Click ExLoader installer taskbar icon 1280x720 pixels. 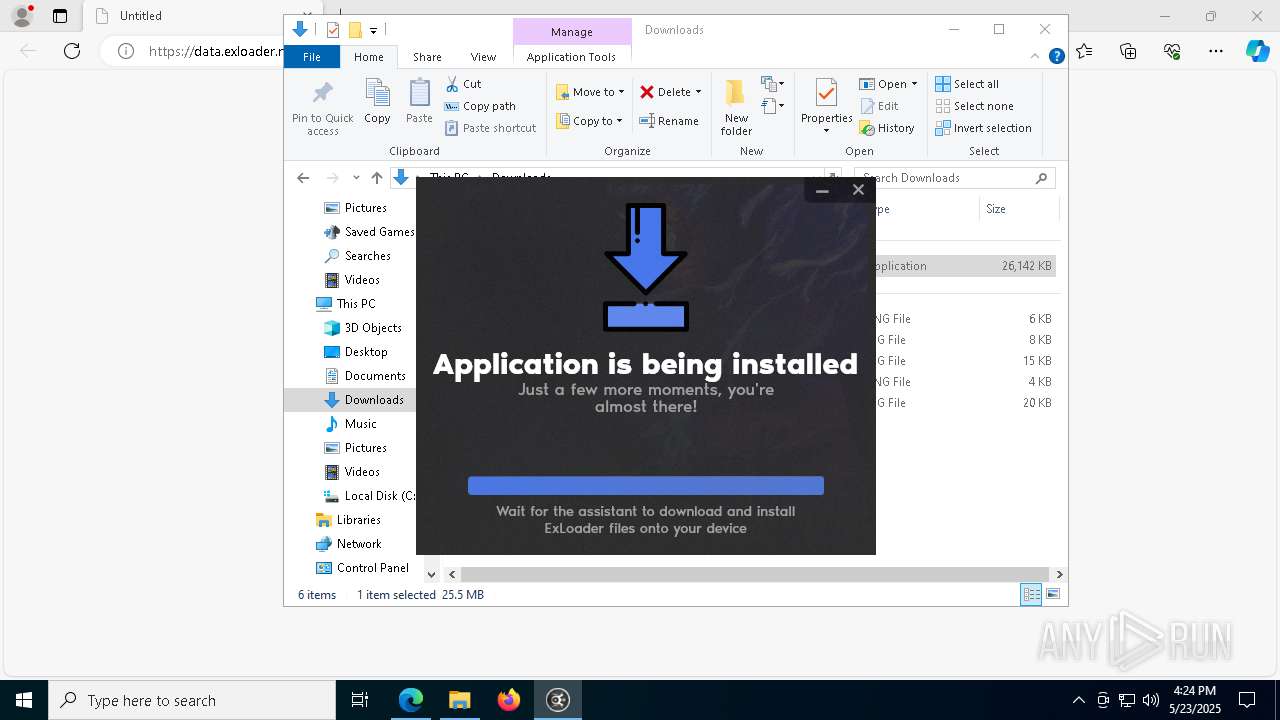click(558, 700)
